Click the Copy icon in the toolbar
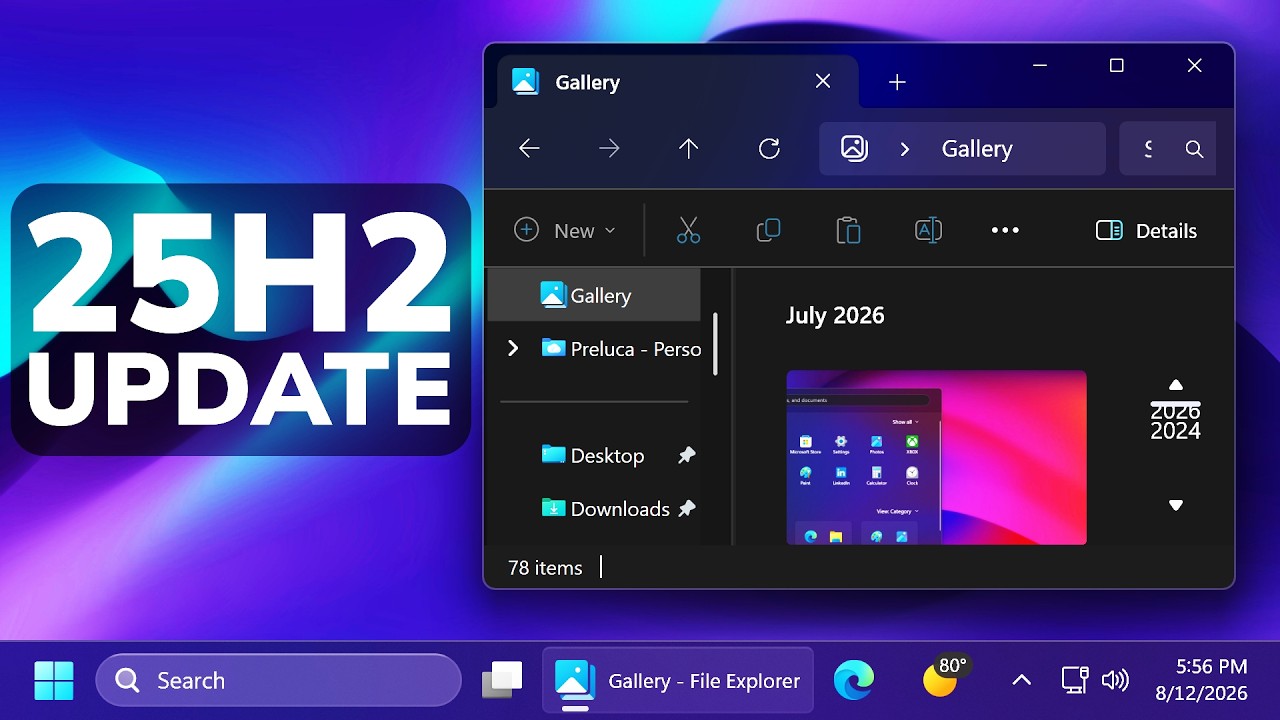Viewport: 1280px width, 720px height. click(768, 230)
